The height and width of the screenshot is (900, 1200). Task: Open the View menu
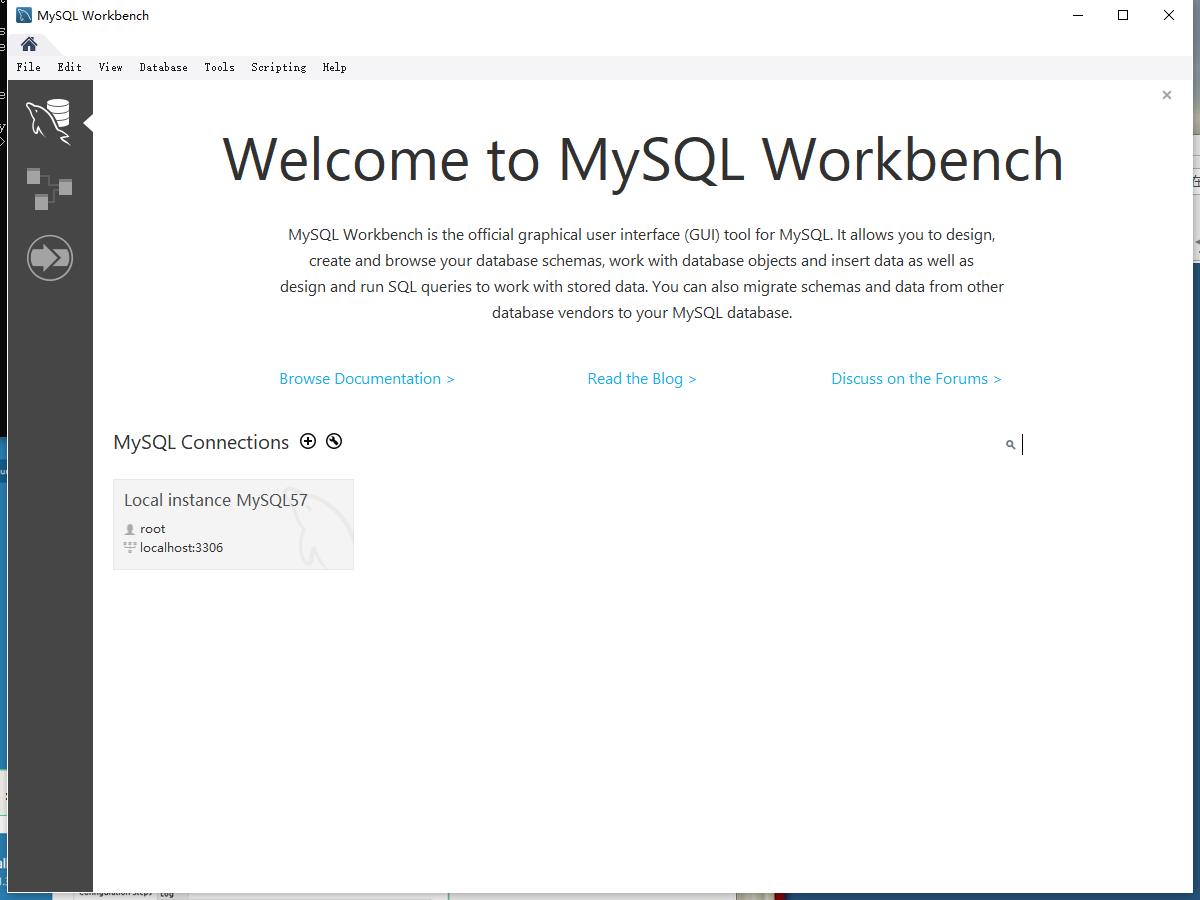pyautogui.click(x=110, y=67)
